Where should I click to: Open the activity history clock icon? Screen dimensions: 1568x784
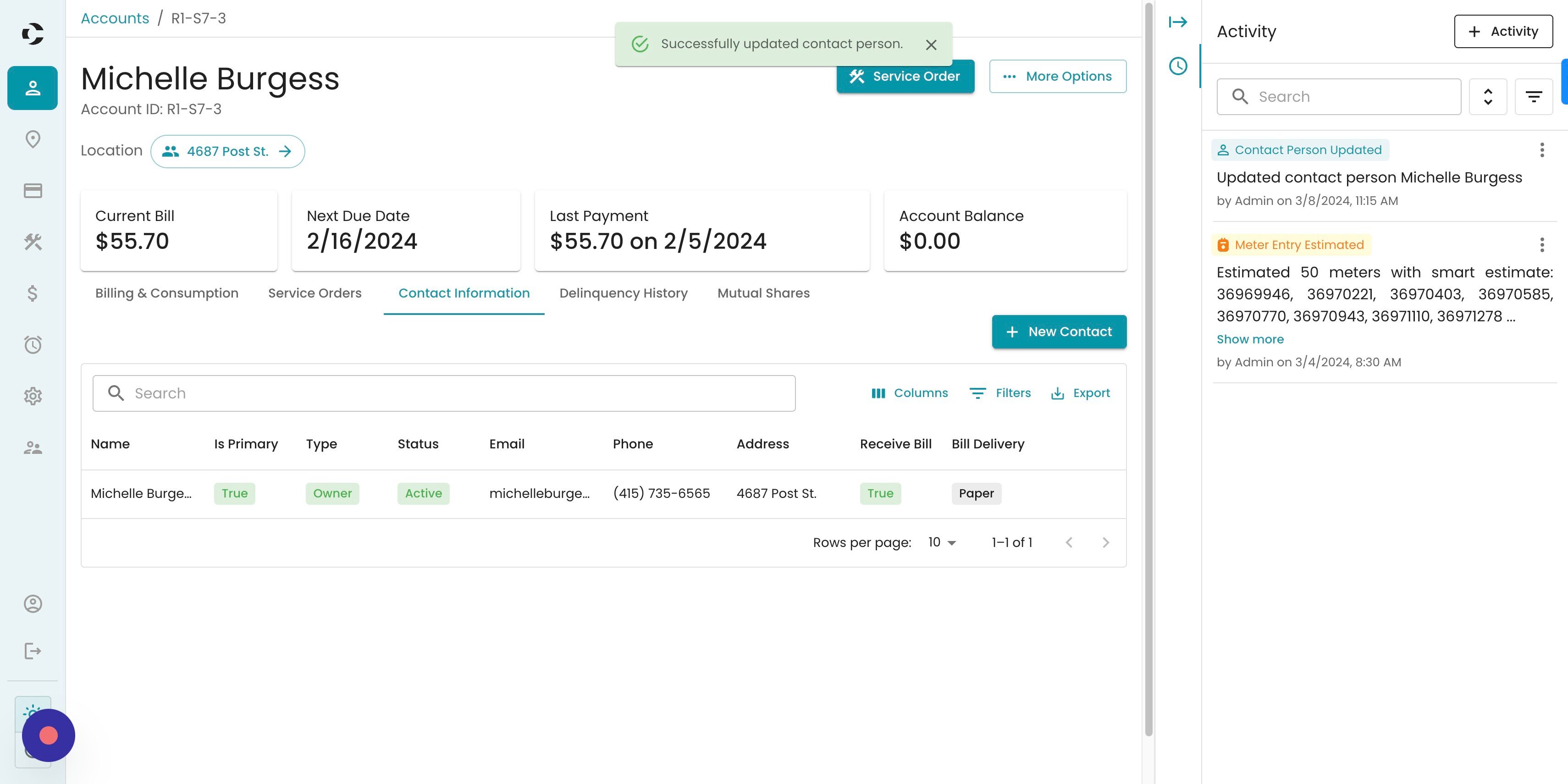click(x=1177, y=66)
